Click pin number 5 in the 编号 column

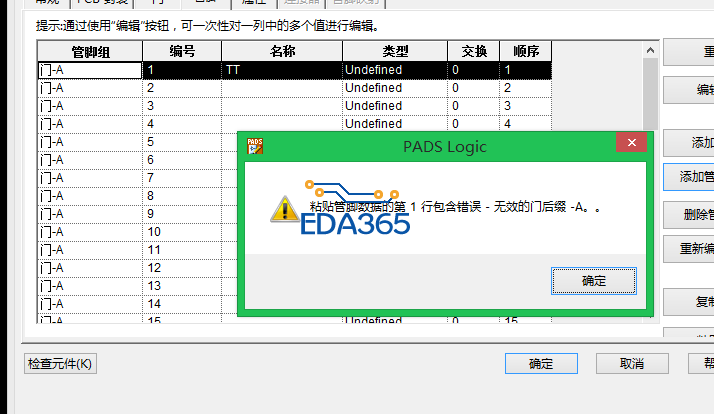(x=182, y=142)
